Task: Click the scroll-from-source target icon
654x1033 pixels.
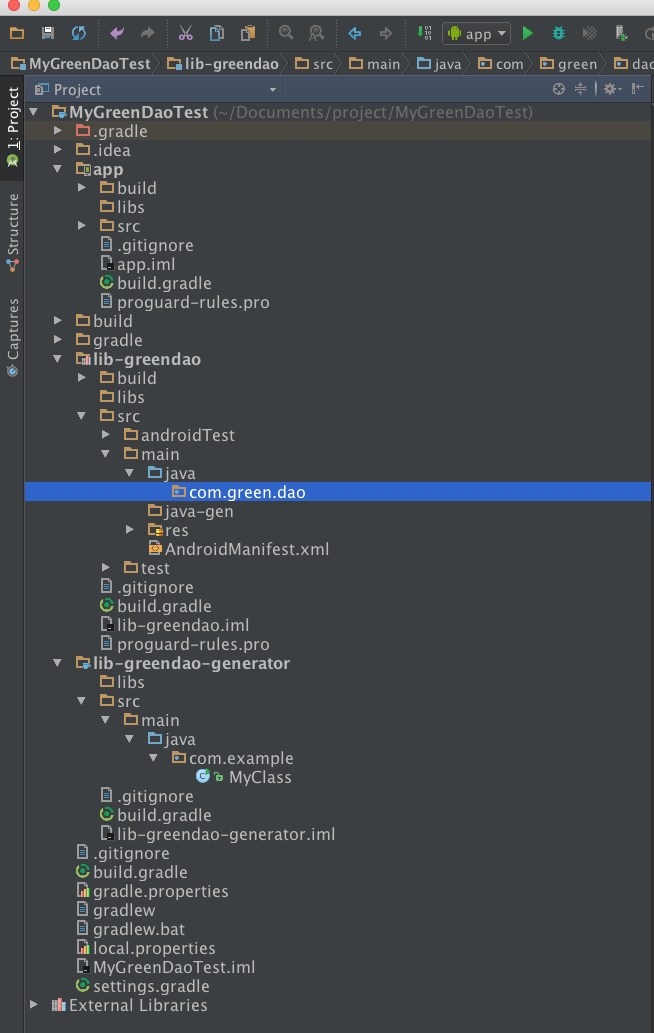Action: [559, 90]
